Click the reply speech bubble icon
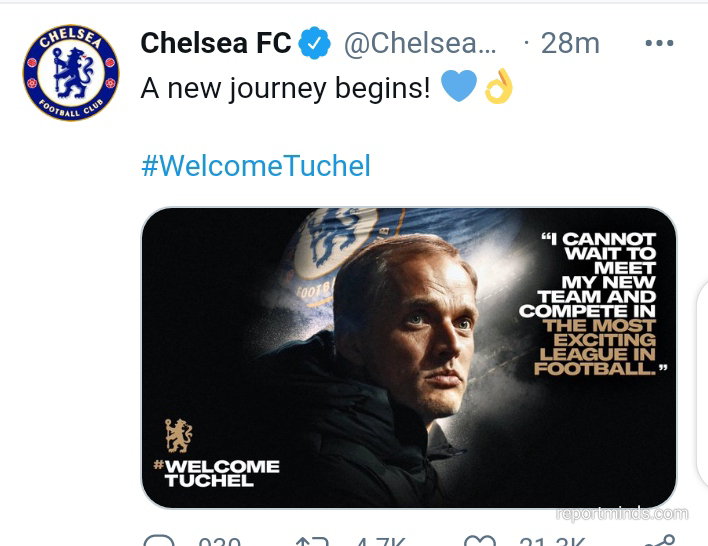 158,541
